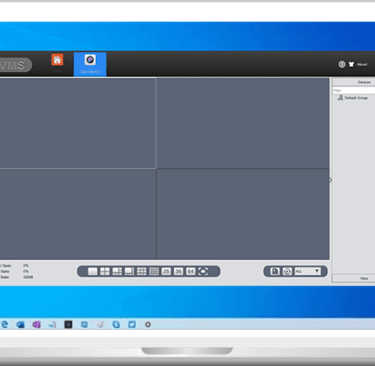Image resolution: width=375 pixels, height=366 pixels.
Task: Switch to the Live View tab
Action: (x=90, y=64)
